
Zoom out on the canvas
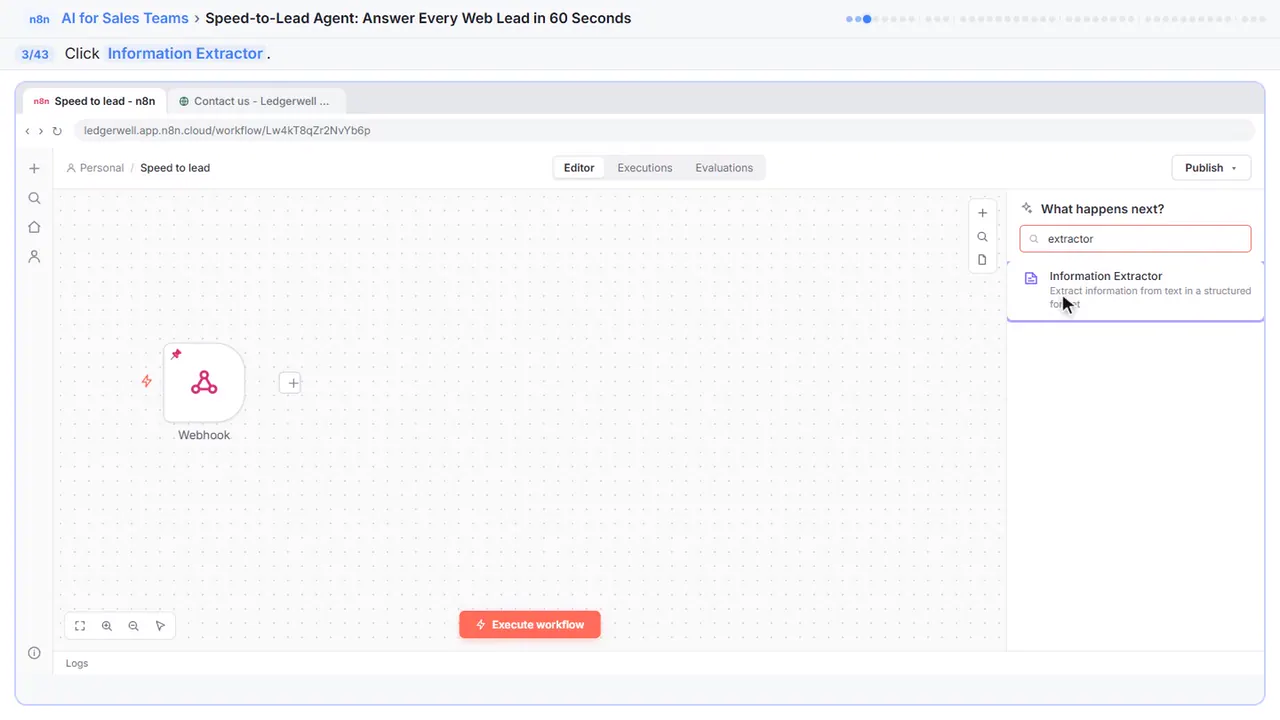coord(134,626)
